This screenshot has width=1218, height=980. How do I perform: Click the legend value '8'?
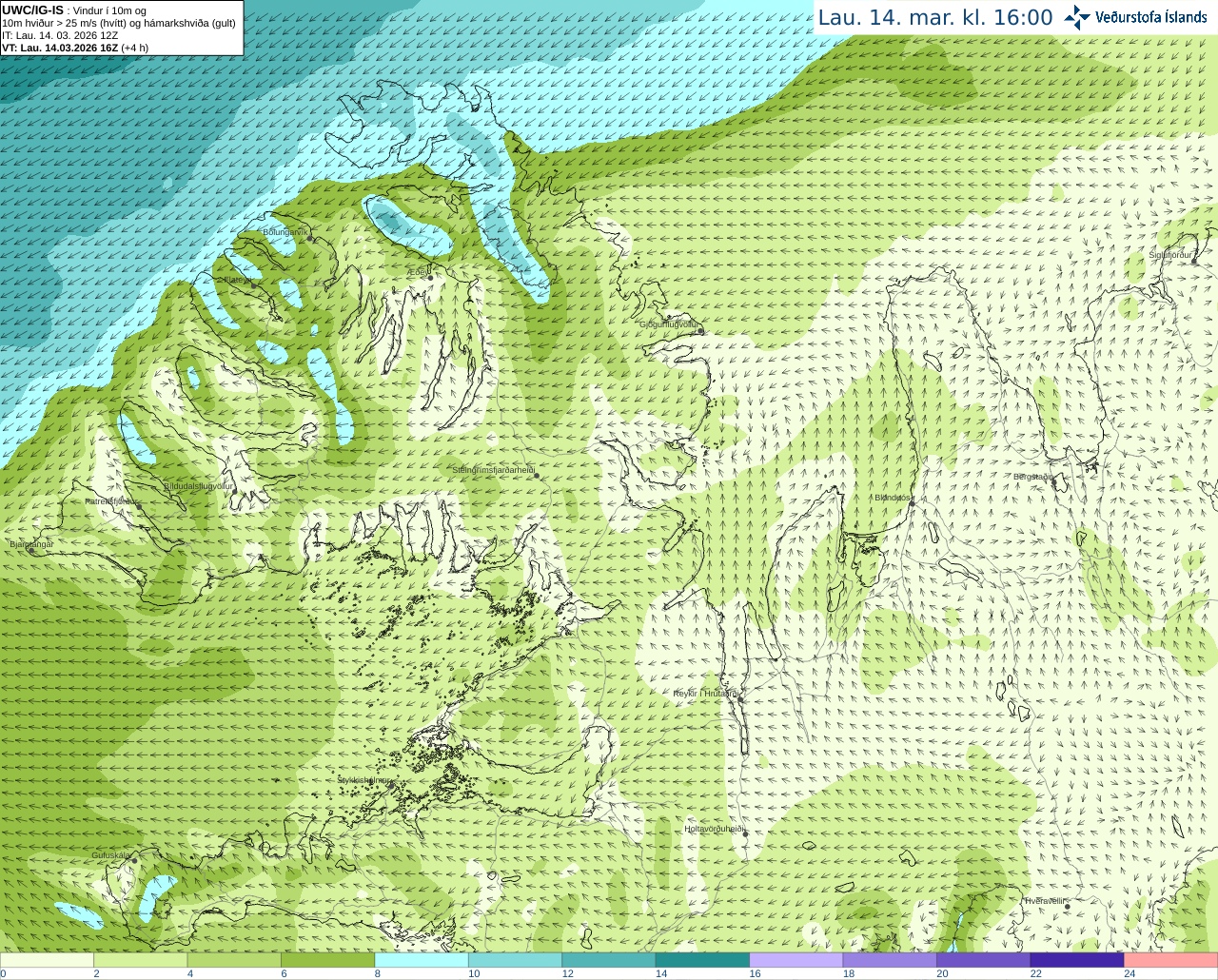(x=378, y=973)
